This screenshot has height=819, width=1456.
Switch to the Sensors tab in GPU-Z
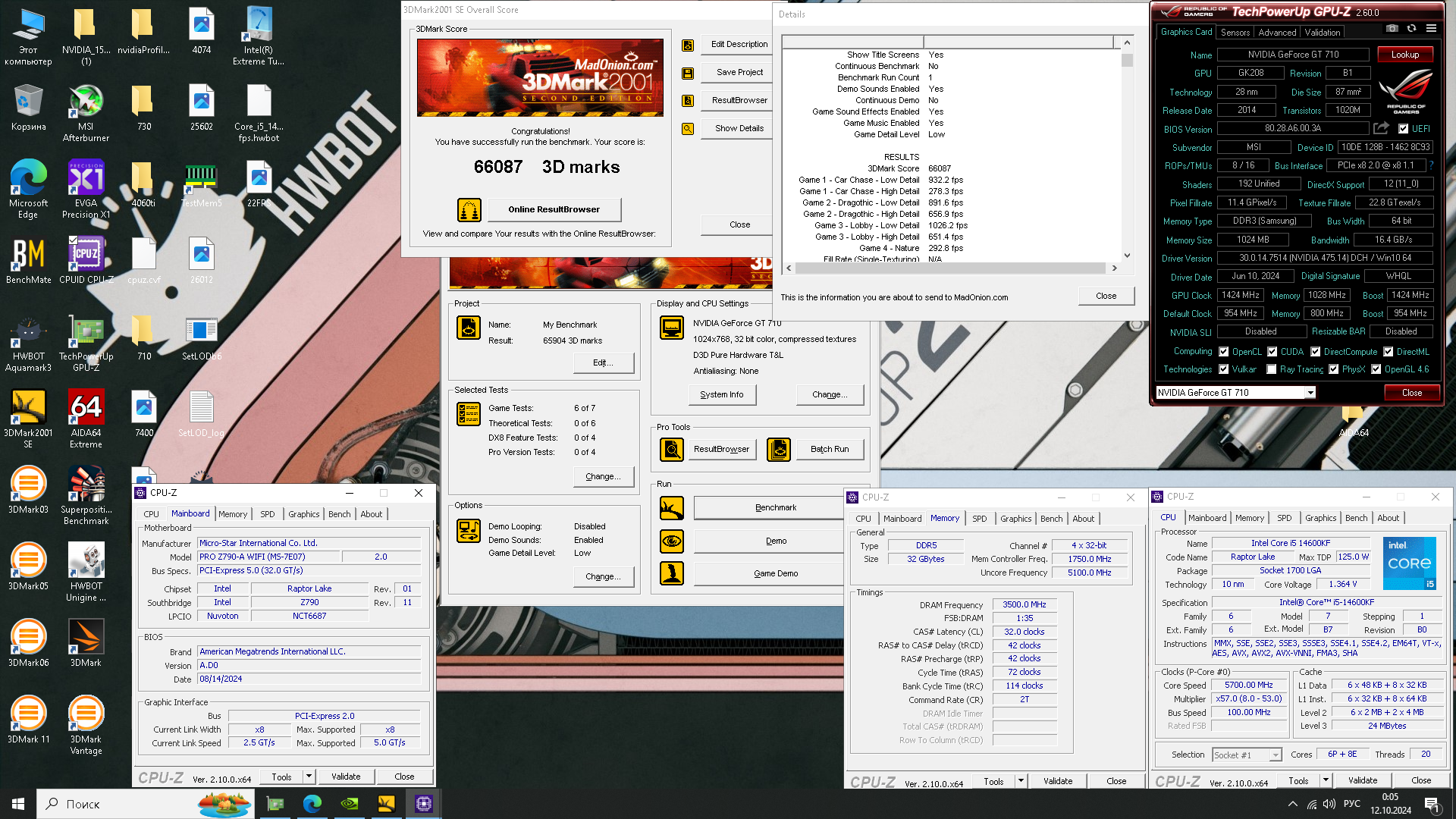[x=1235, y=33]
